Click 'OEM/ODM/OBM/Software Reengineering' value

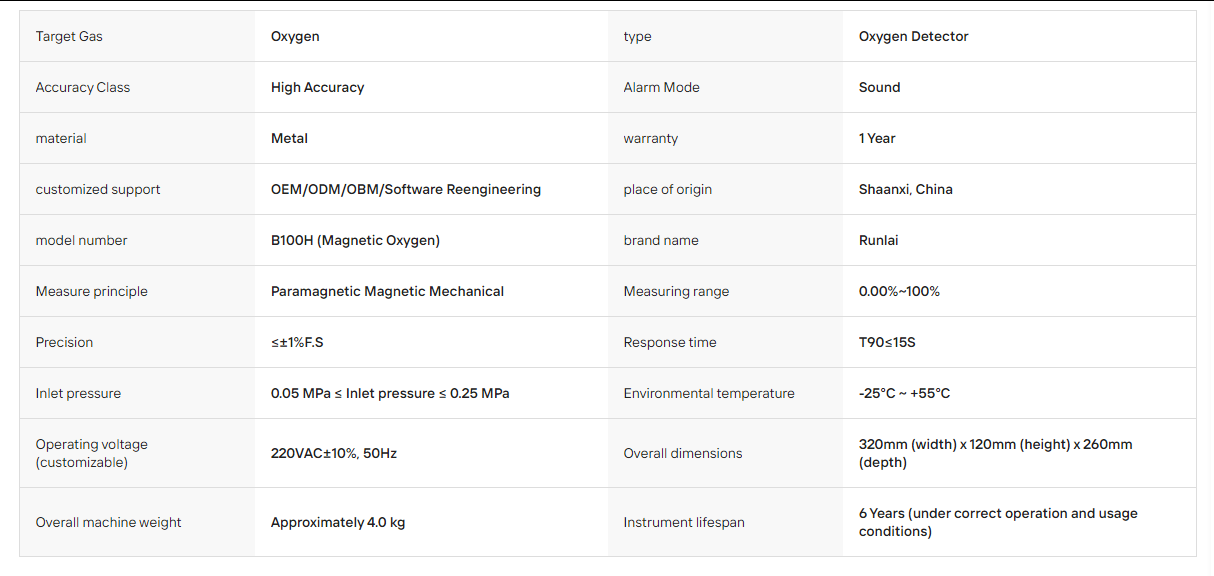(x=406, y=190)
